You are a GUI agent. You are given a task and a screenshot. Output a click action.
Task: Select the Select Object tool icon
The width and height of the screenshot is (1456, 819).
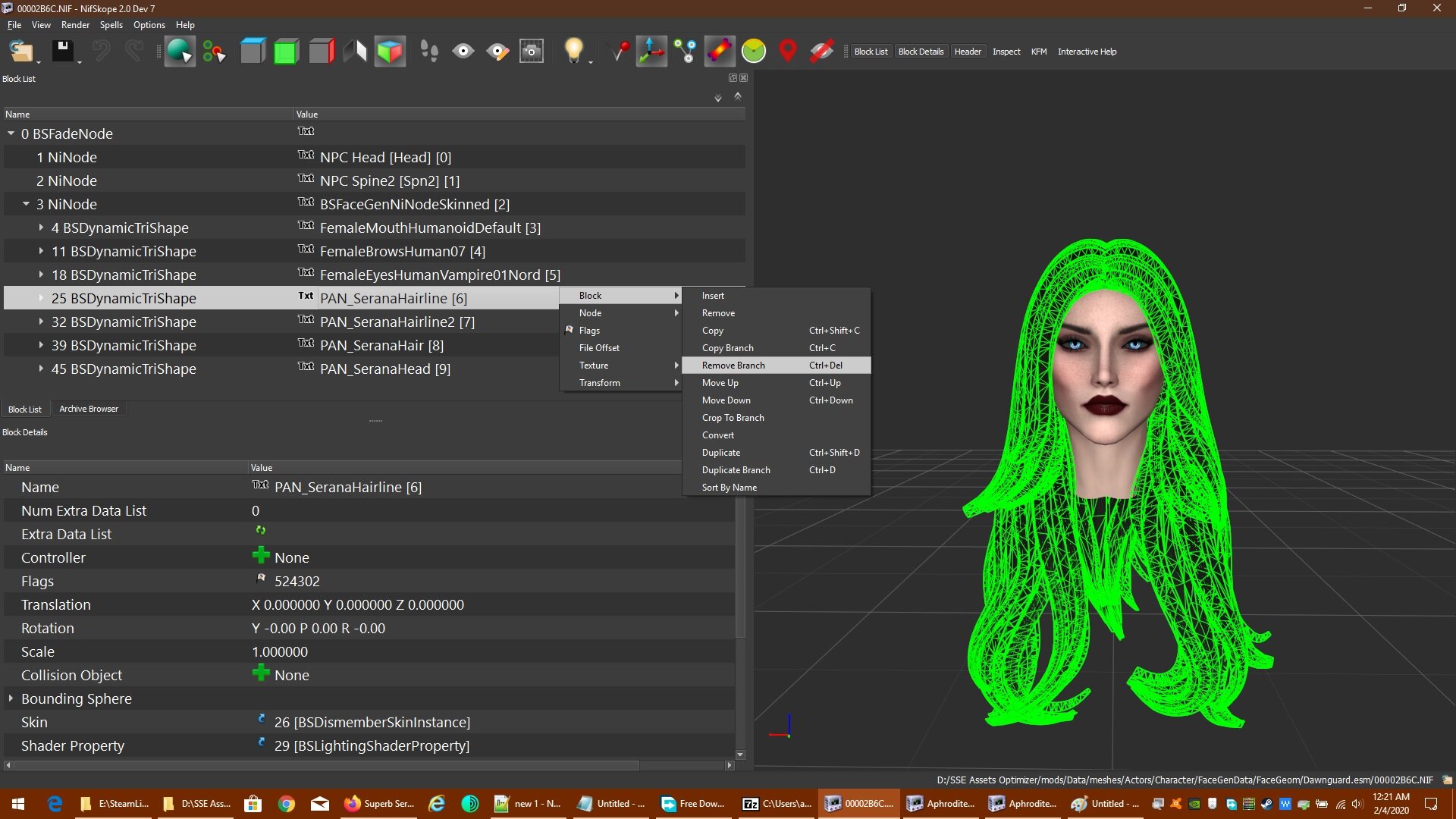pos(179,52)
